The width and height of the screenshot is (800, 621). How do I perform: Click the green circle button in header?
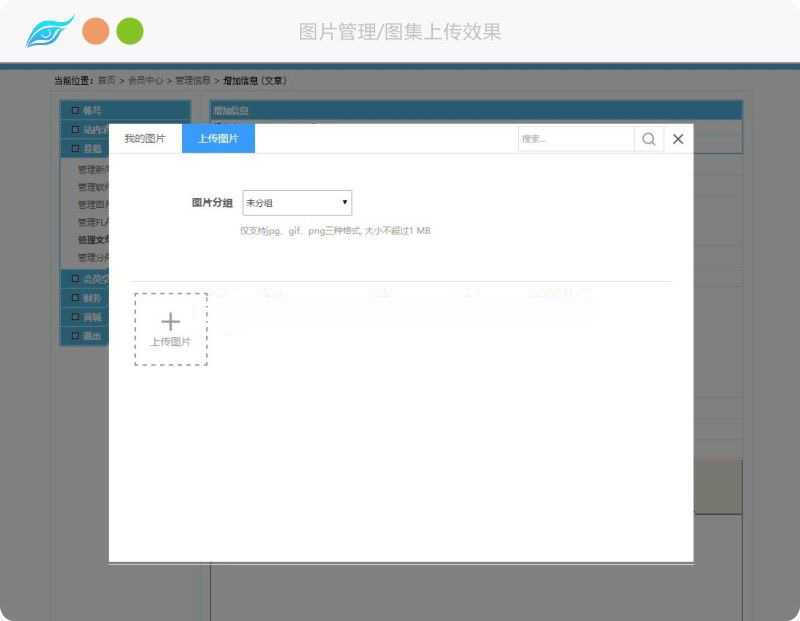click(x=130, y=31)
